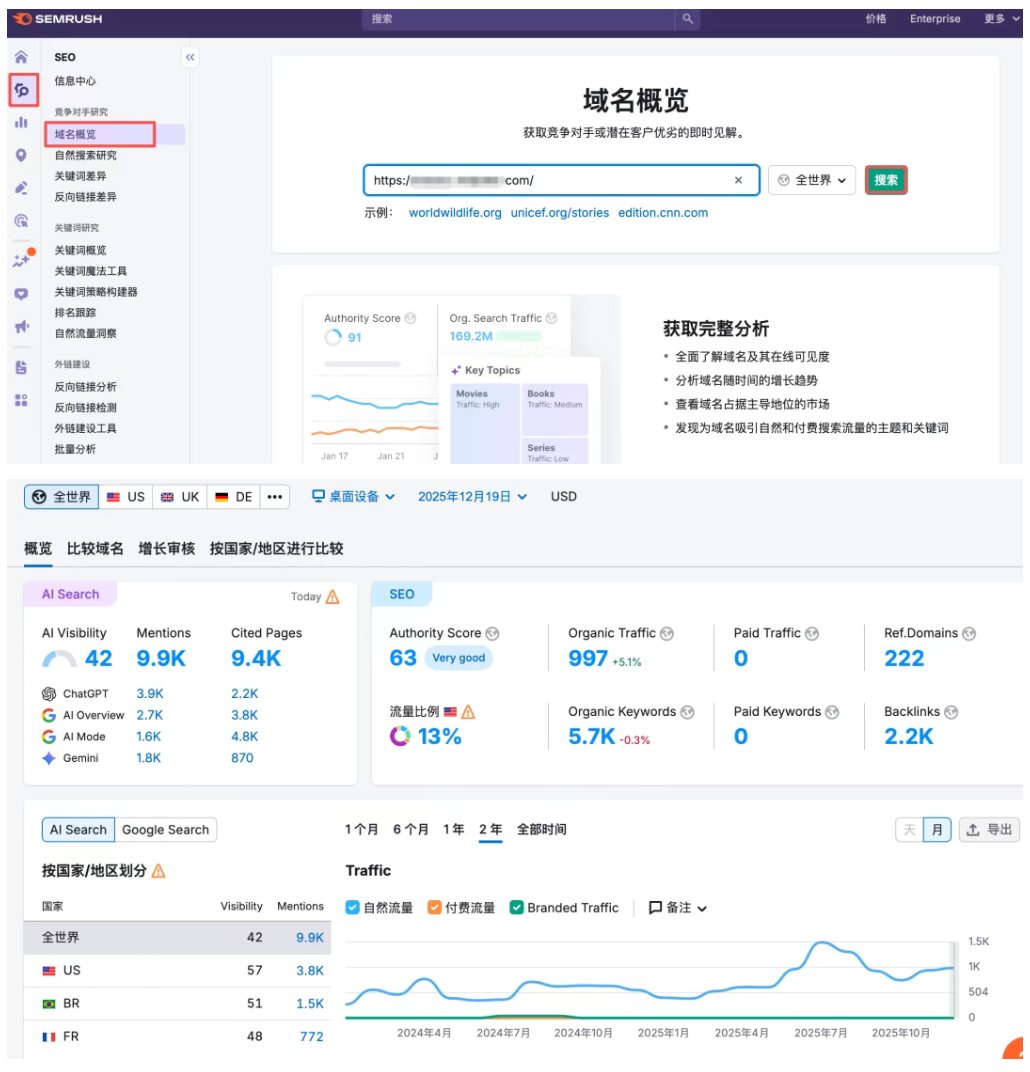Click the warning icon next to Today
Viewport: 1030px width, 1072px height.
pos(333,597)
